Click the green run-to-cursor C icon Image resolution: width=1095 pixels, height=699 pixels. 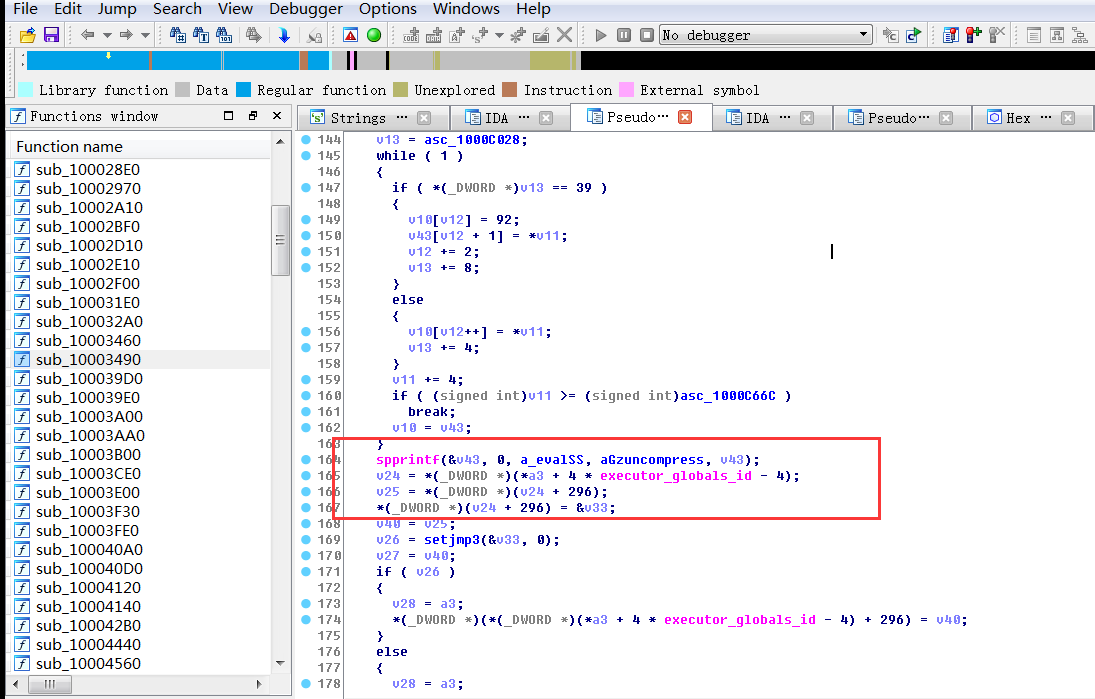coord(913,35)
